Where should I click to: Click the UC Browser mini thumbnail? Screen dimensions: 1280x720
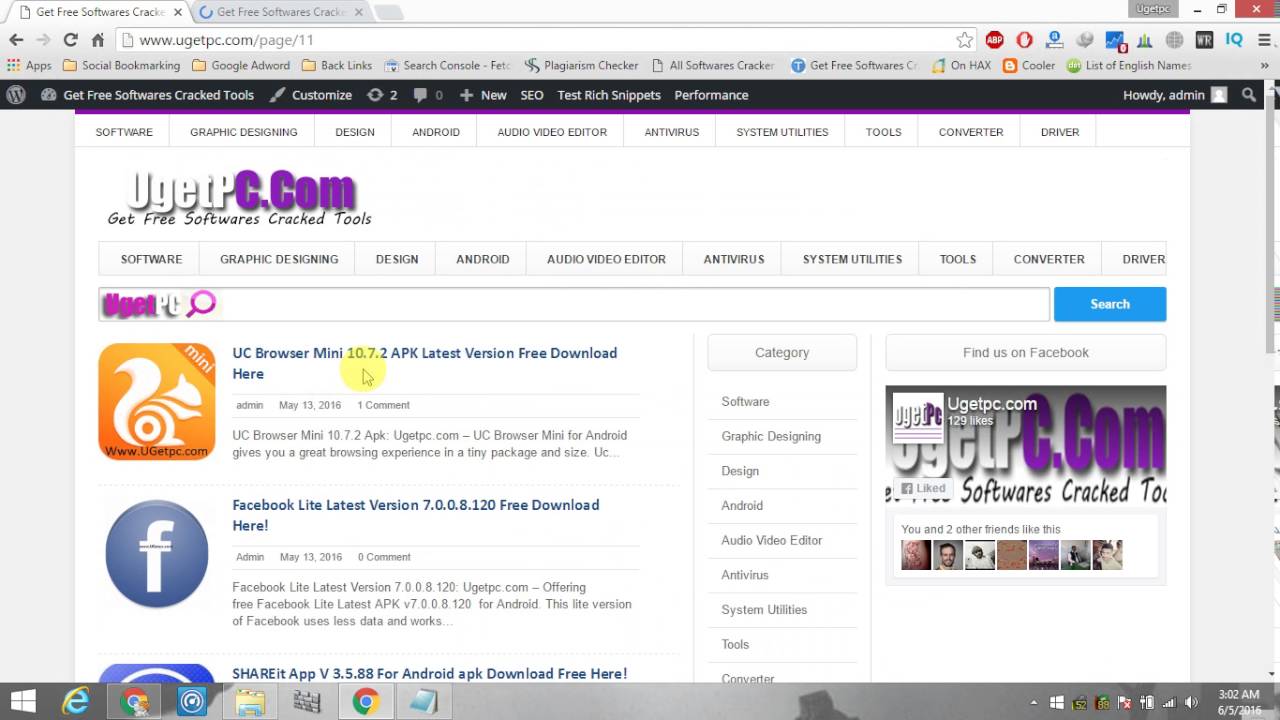[x=157, y=401]
